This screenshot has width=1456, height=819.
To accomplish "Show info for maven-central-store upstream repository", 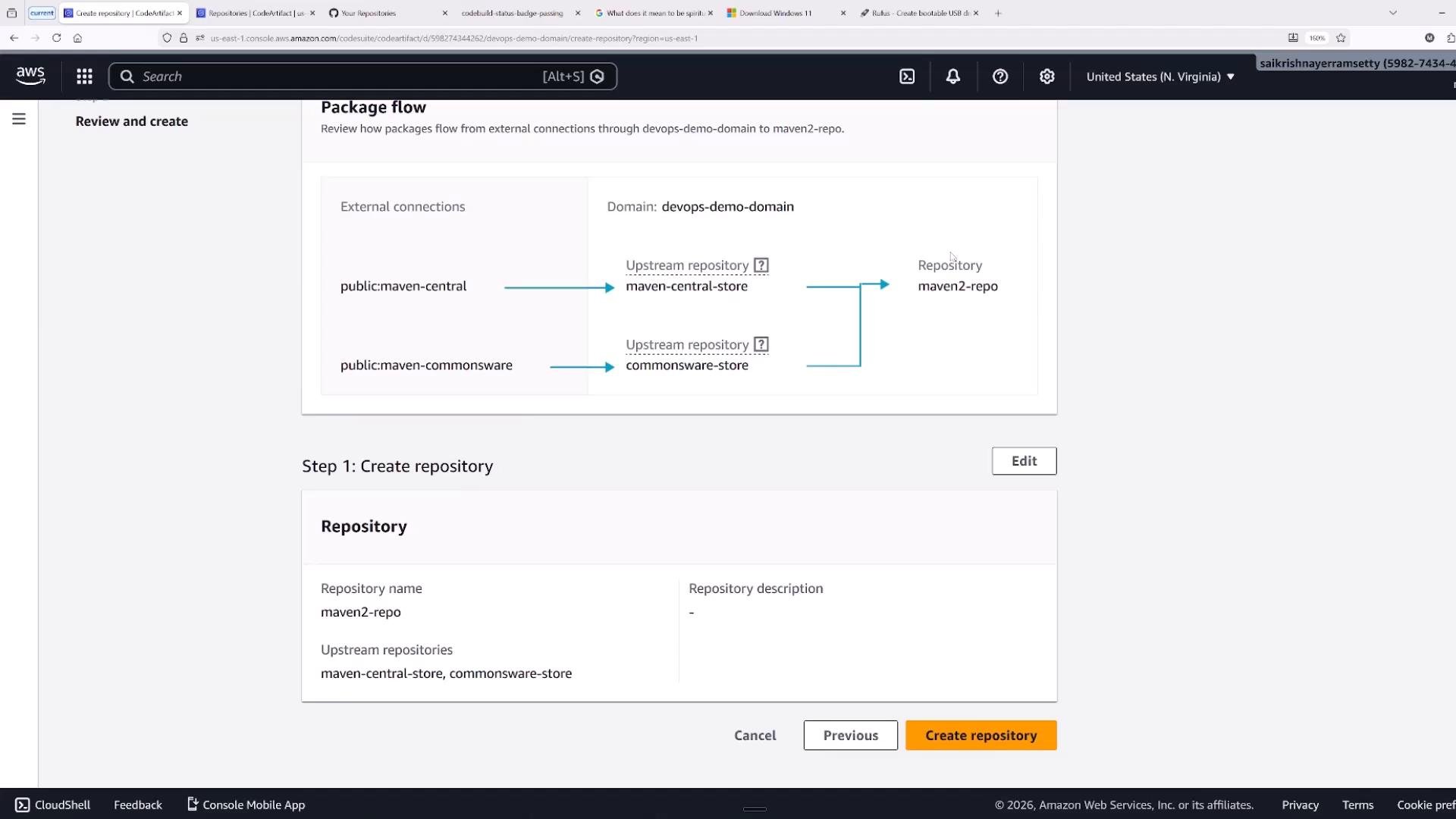I will 761,265.
